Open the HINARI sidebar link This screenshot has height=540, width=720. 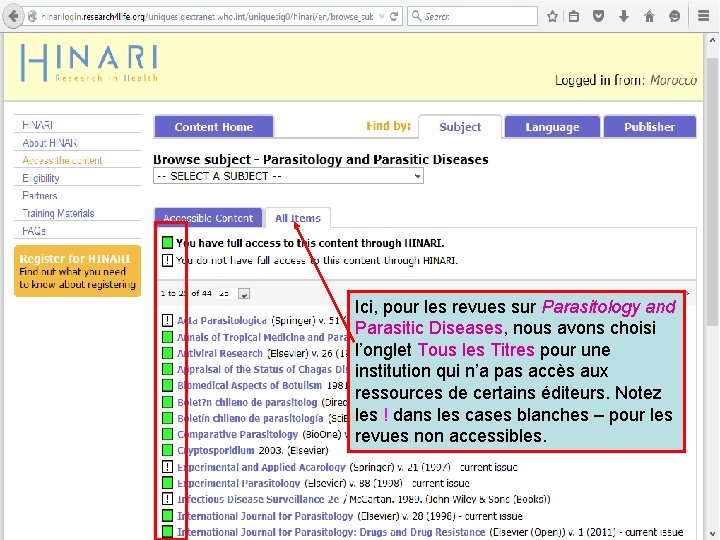38,125
